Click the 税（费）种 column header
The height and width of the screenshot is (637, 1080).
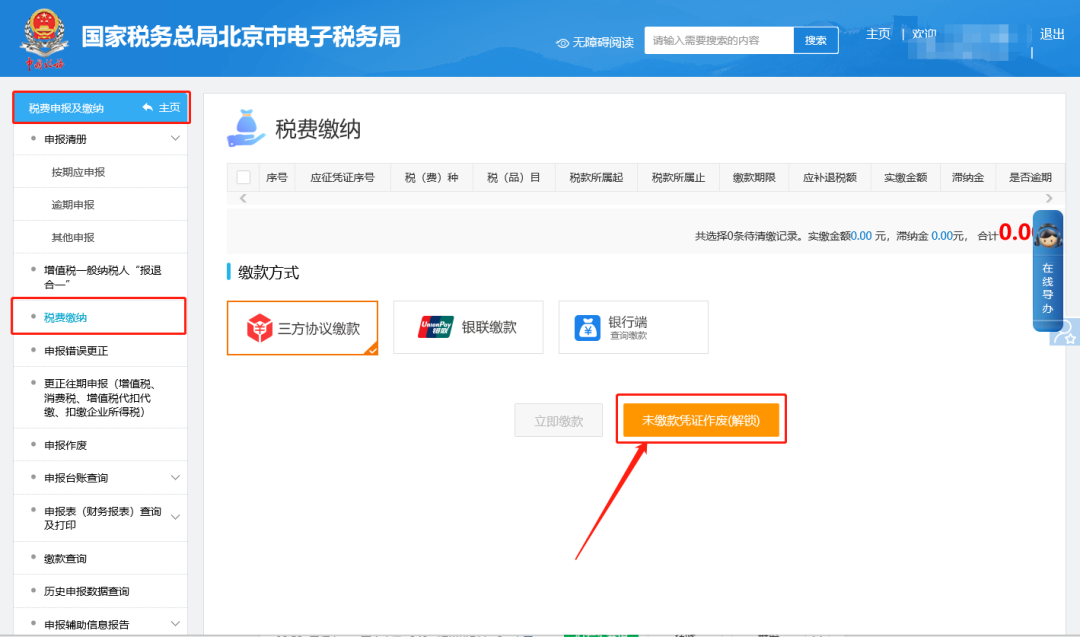[x=431, y=178]
